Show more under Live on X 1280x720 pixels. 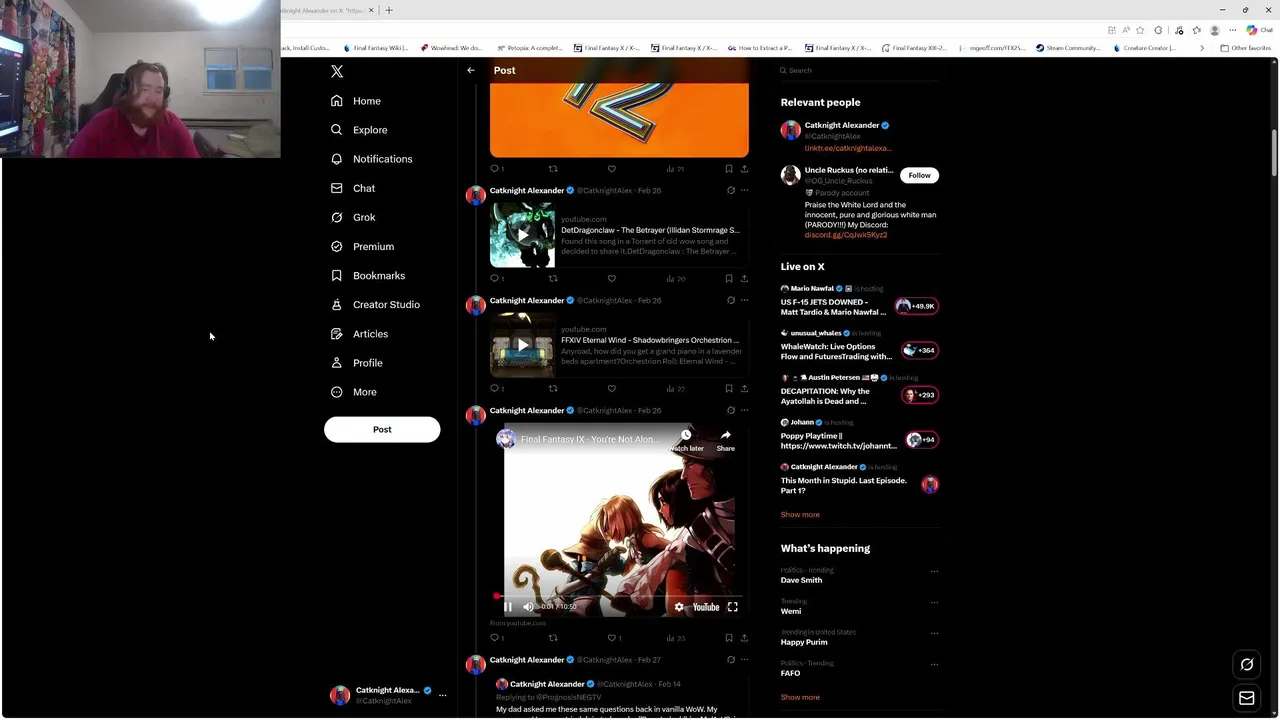(800, 515)
